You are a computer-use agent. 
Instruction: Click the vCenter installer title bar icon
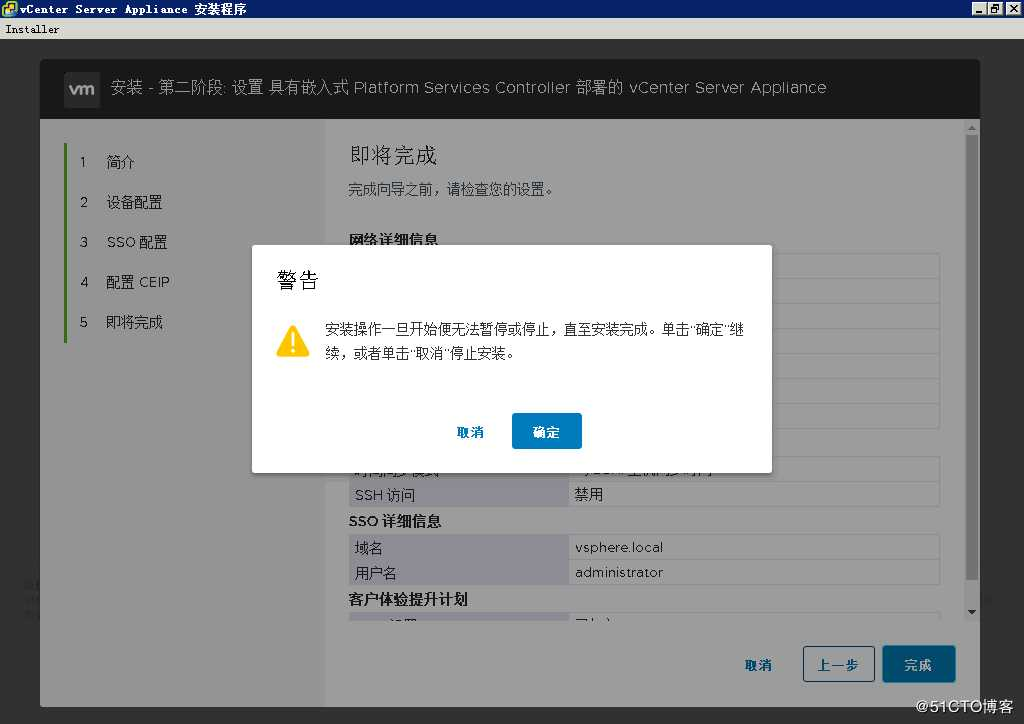click(x=9, y=8)
